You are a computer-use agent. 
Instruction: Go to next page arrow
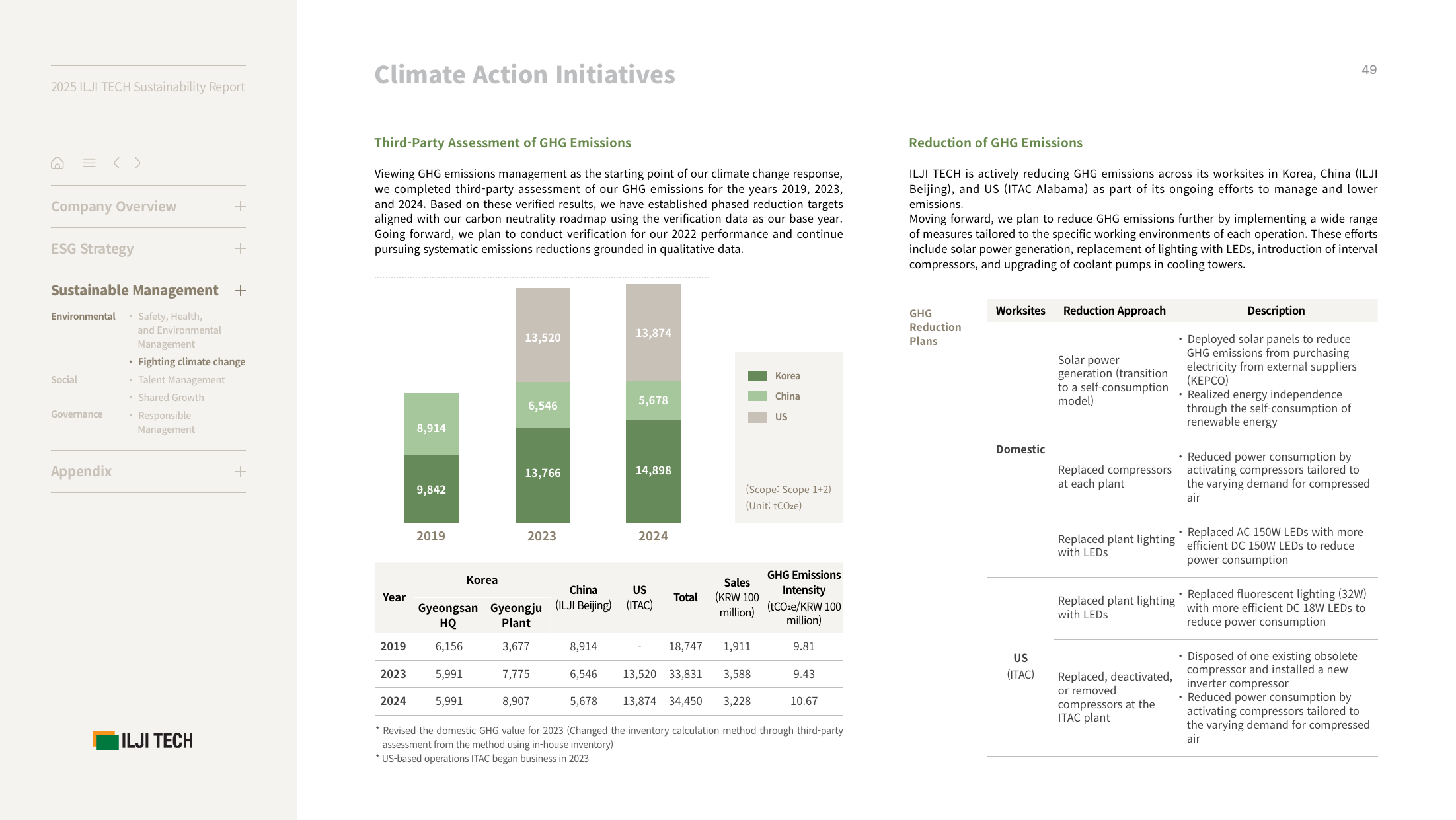[137, 163]
